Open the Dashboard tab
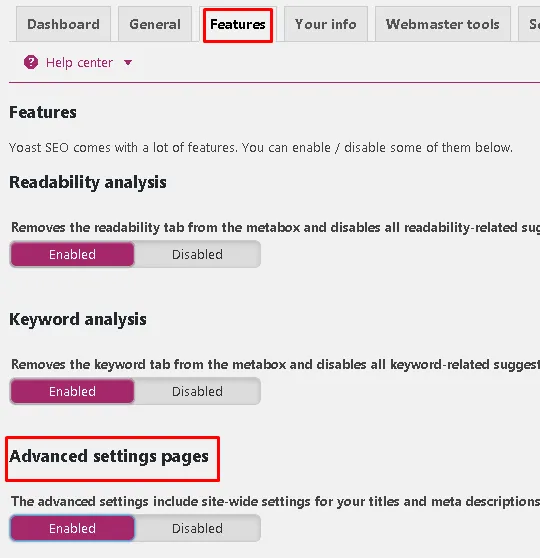The image size is (540, 558). 63,24
